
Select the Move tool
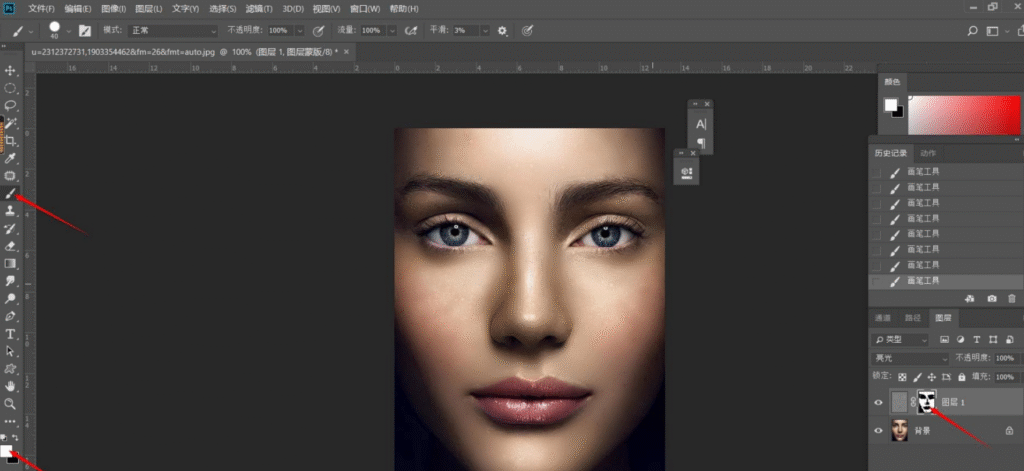point(10,70)
